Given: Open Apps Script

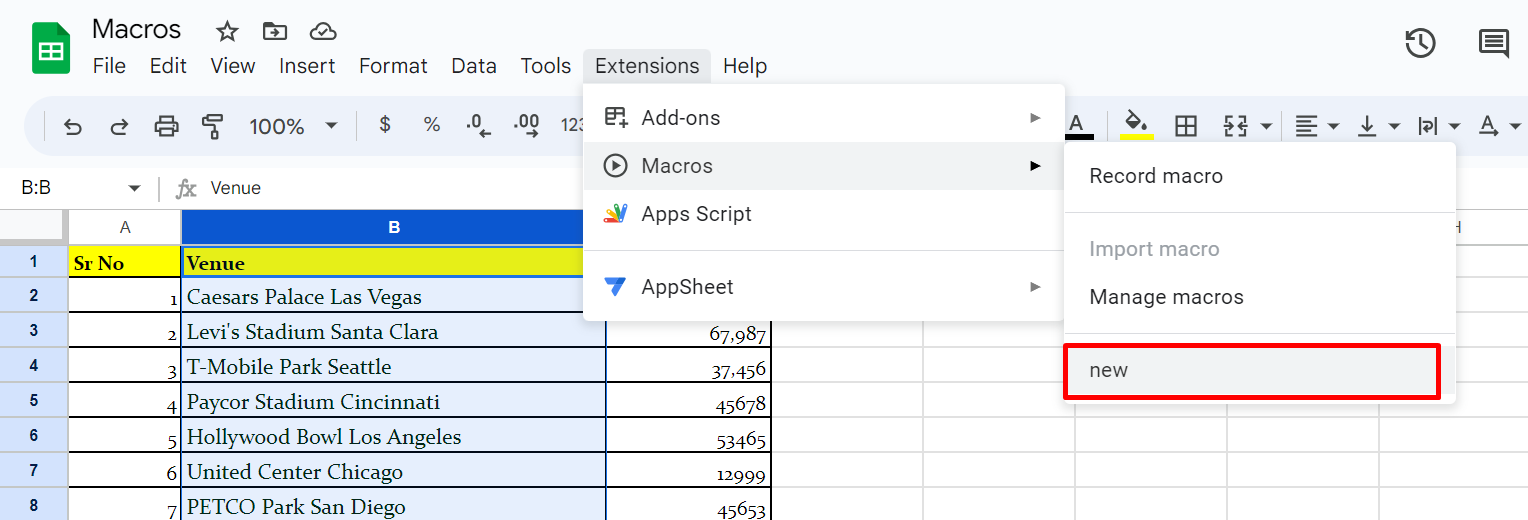Looking at the screenshot, I should (x=823, y=214).
